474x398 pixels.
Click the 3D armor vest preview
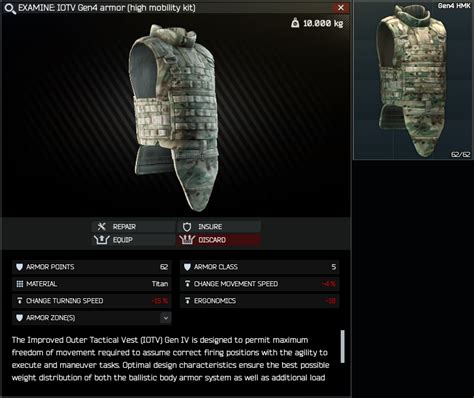click(x=177, y=117)
